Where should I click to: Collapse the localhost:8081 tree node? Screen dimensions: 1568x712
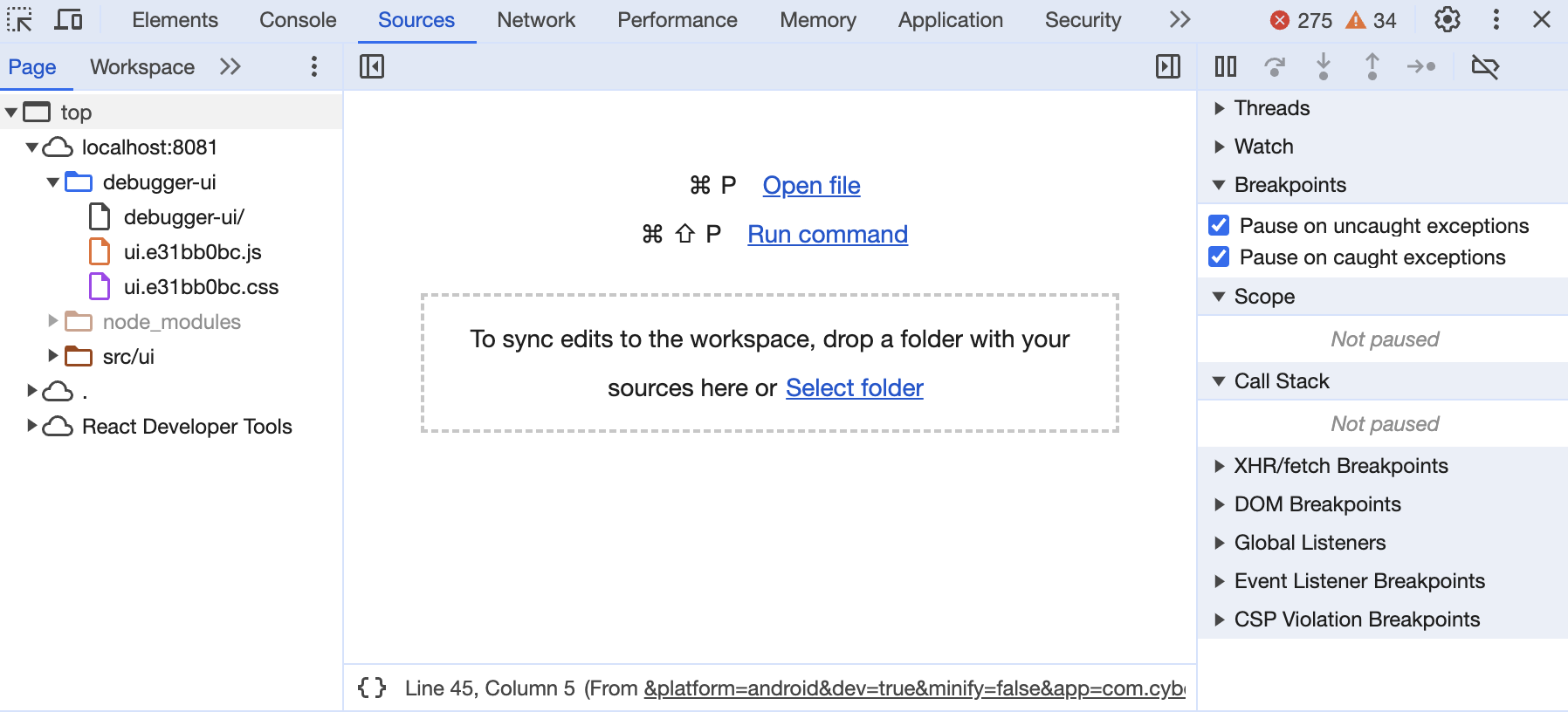pos(32,147)
